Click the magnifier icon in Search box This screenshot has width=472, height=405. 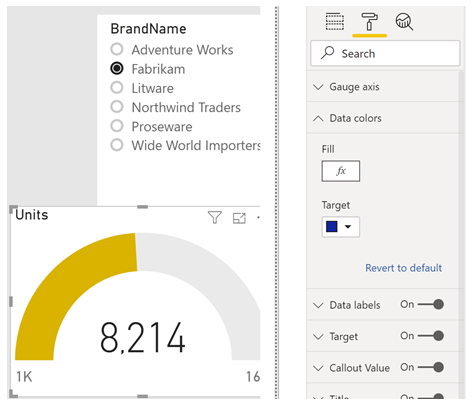point(327,53)
